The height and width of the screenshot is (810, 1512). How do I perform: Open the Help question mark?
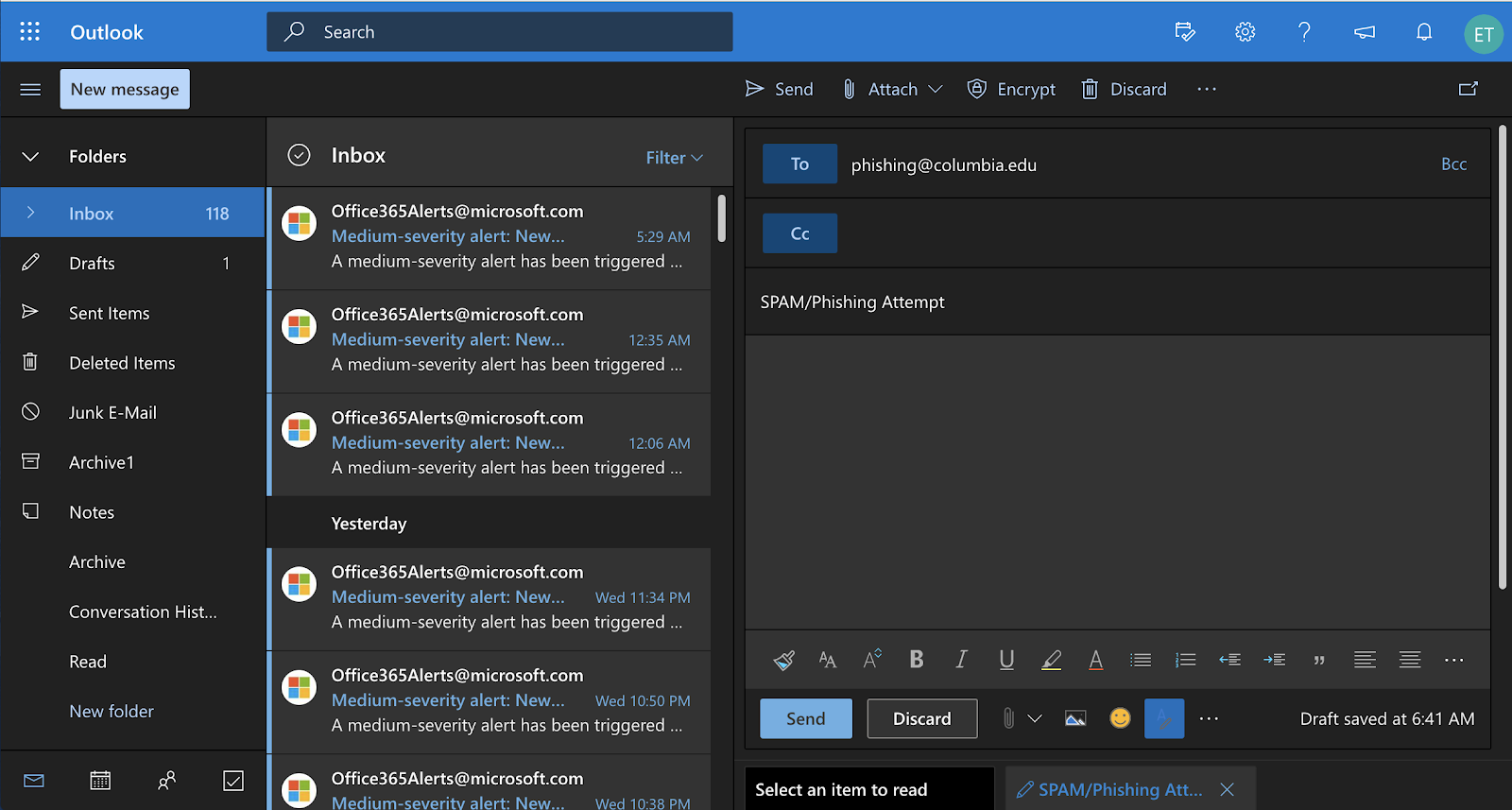1305,32
